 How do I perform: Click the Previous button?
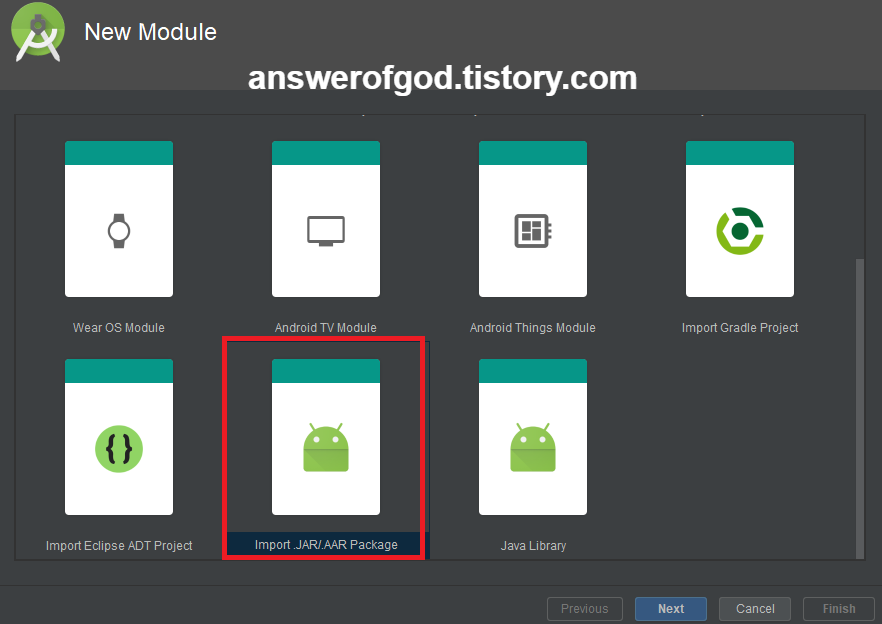(x=584, y=609)
